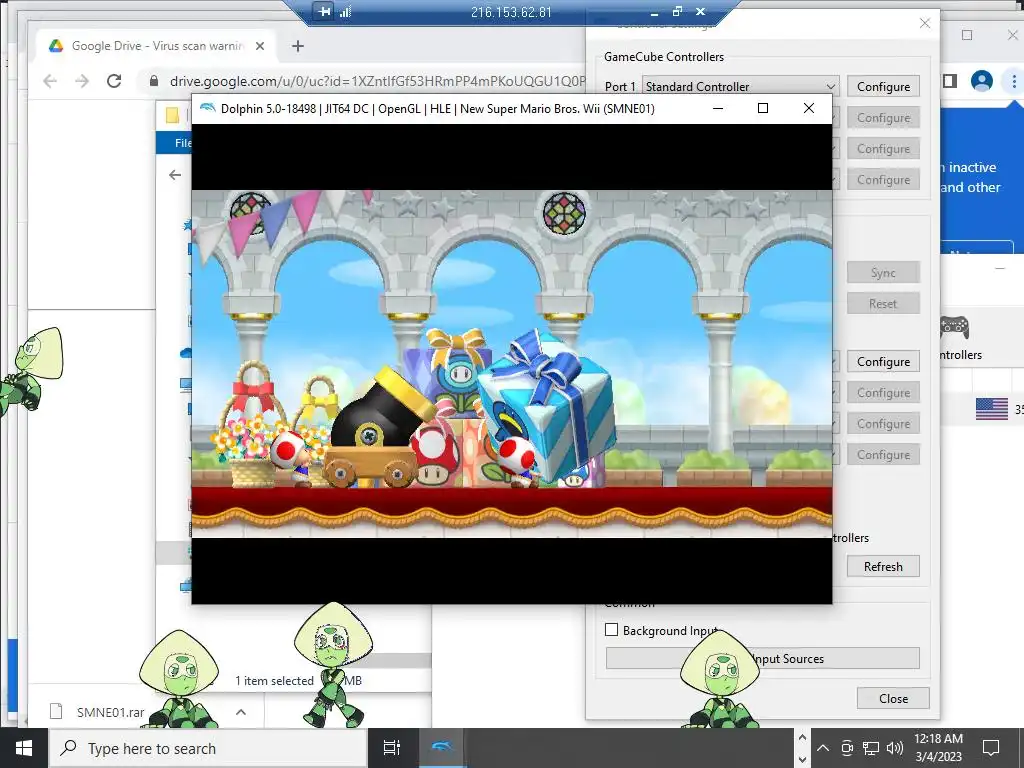
Task: Open Chrome three-dot menu
Action: click(x=1014, y=81)
